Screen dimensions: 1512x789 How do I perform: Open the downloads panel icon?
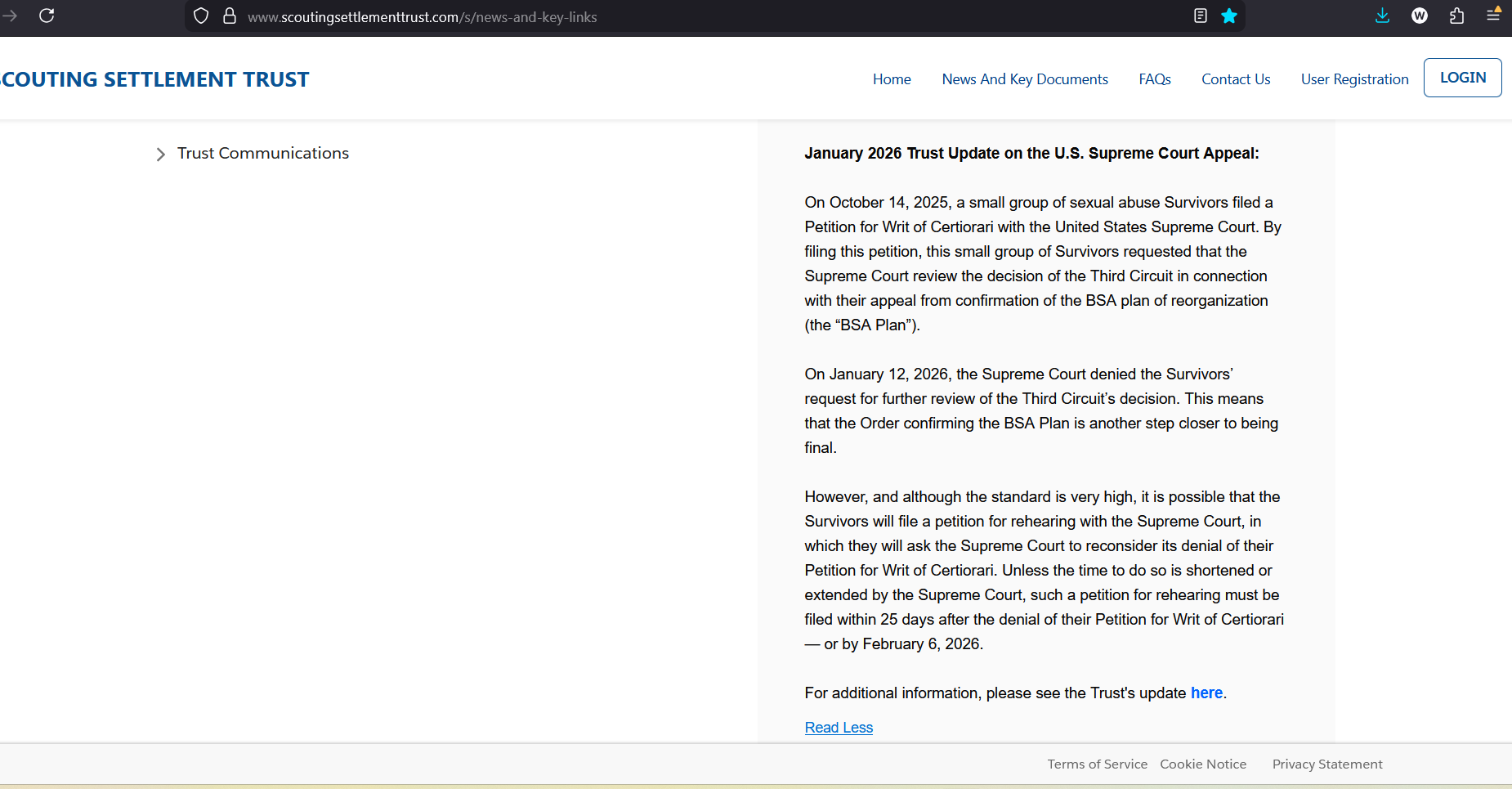pyautogui.click(x=1382, y=16)
